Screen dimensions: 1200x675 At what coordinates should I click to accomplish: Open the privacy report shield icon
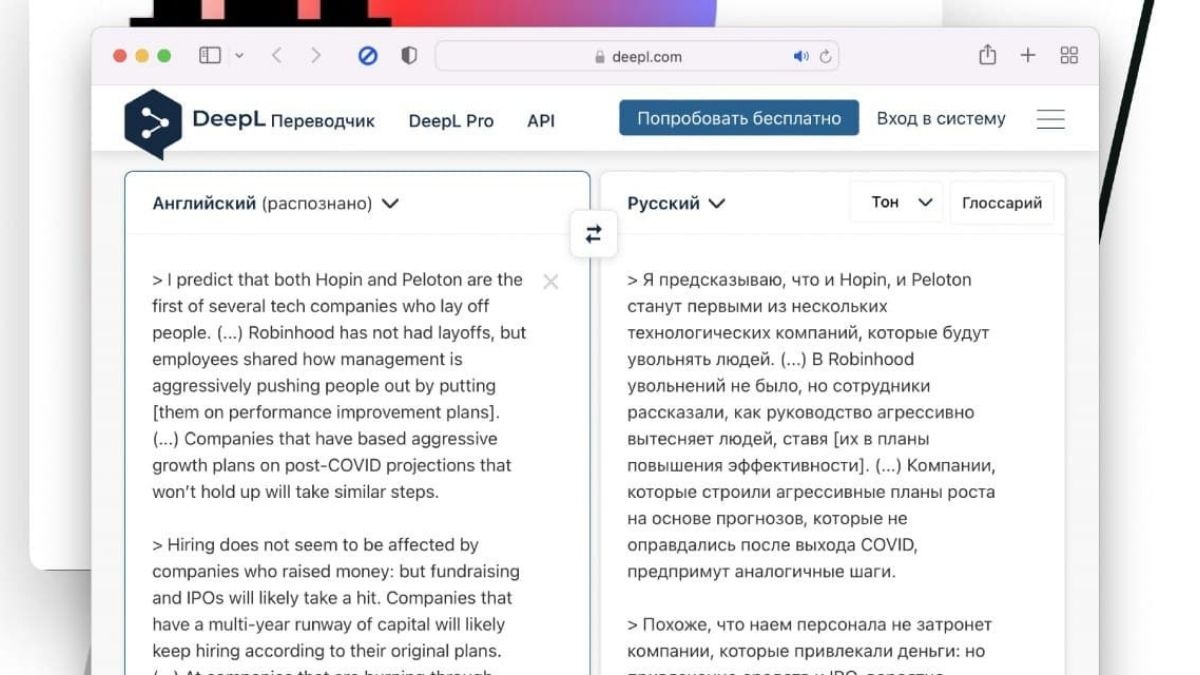click(409, 56)
